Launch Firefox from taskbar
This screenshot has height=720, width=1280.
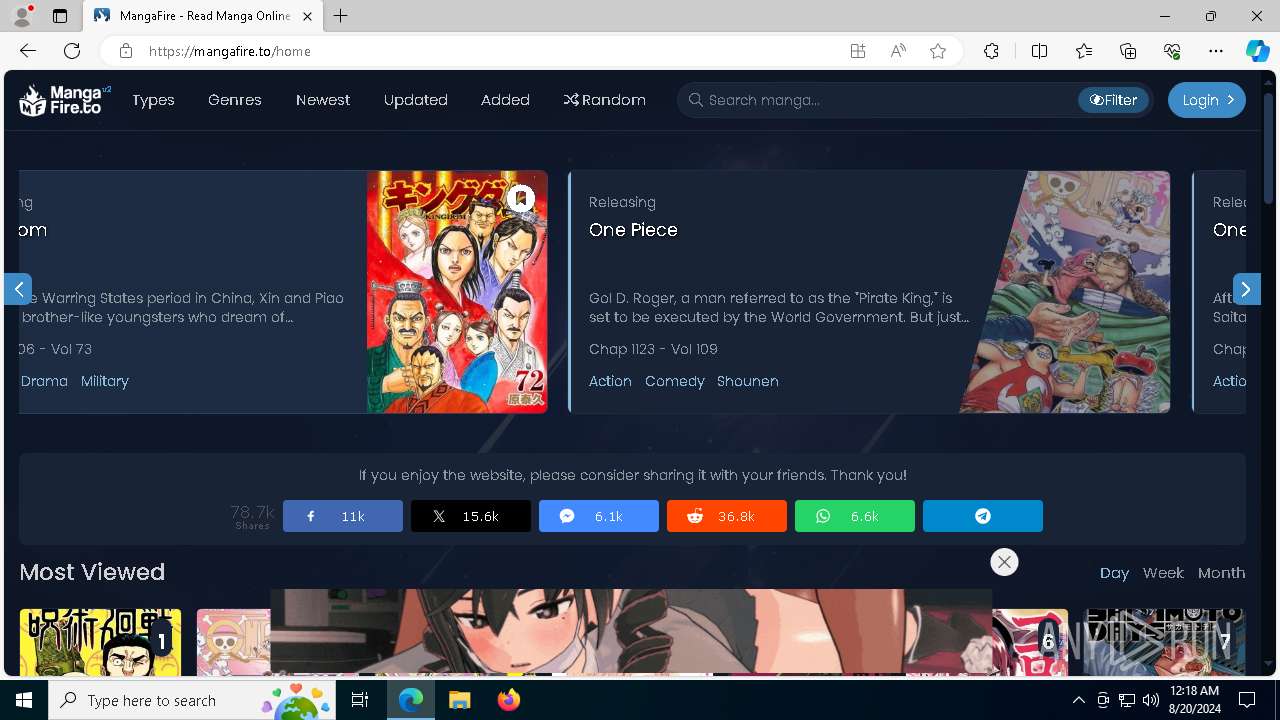click(509, 700)
